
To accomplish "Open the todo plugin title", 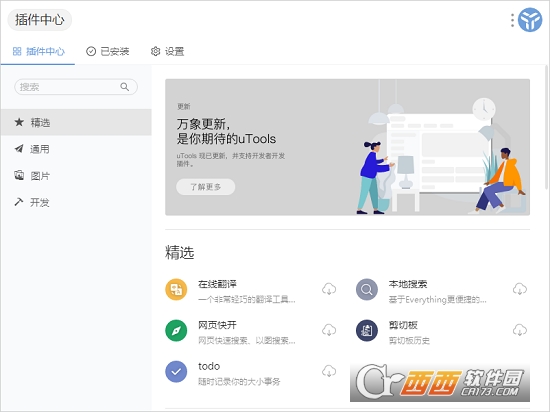I will [x=209, y=366].
